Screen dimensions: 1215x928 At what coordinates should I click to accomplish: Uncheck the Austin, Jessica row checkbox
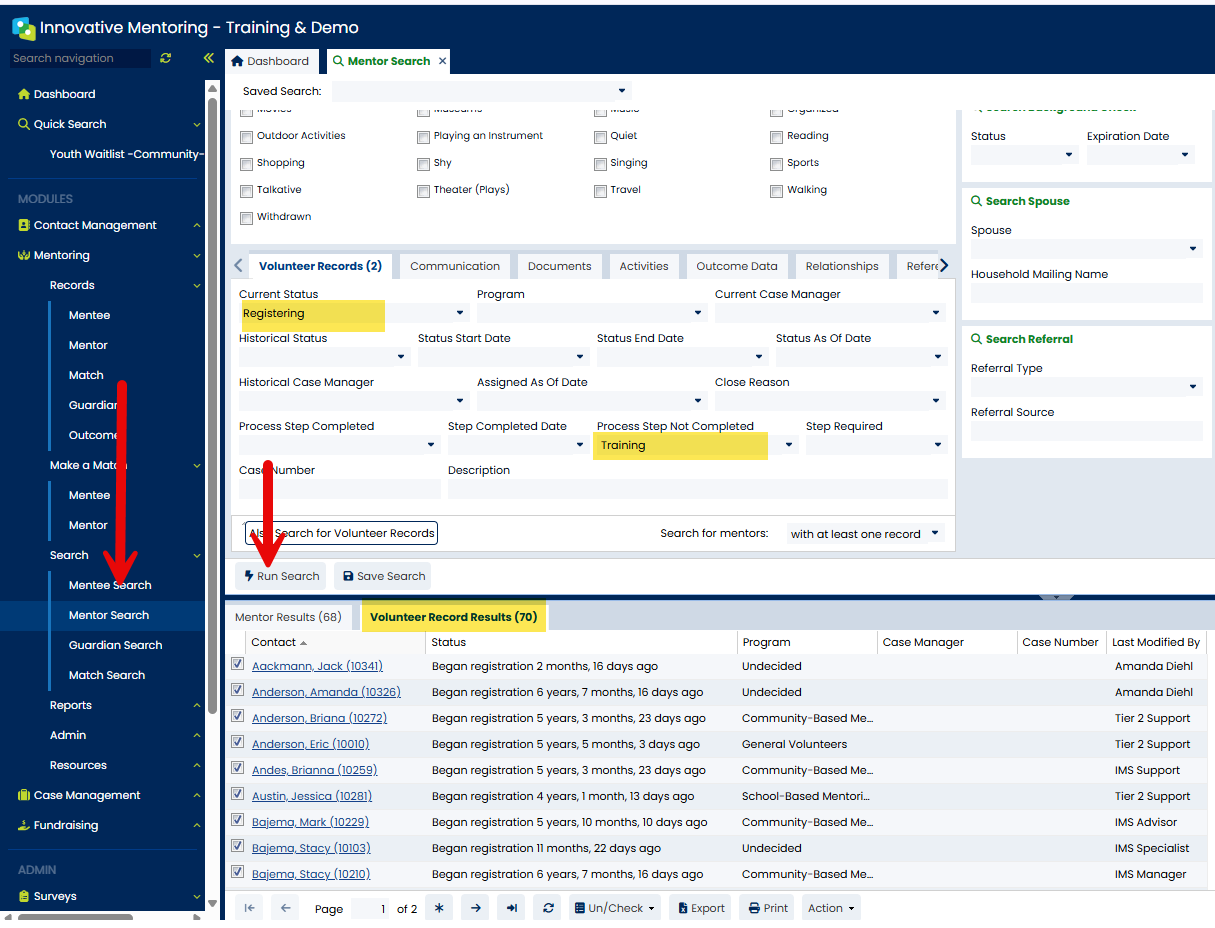coord(237,794)
